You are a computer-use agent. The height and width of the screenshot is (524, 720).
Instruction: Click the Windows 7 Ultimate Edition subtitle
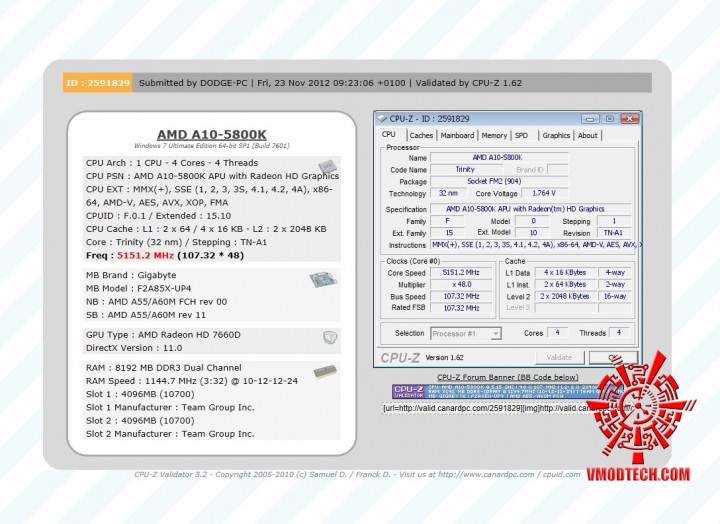point(212,146)
